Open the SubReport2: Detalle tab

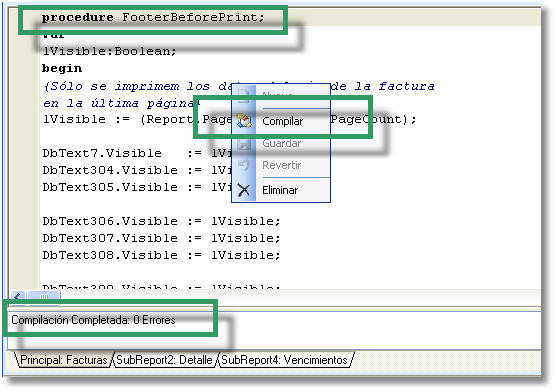coord(164,360)
